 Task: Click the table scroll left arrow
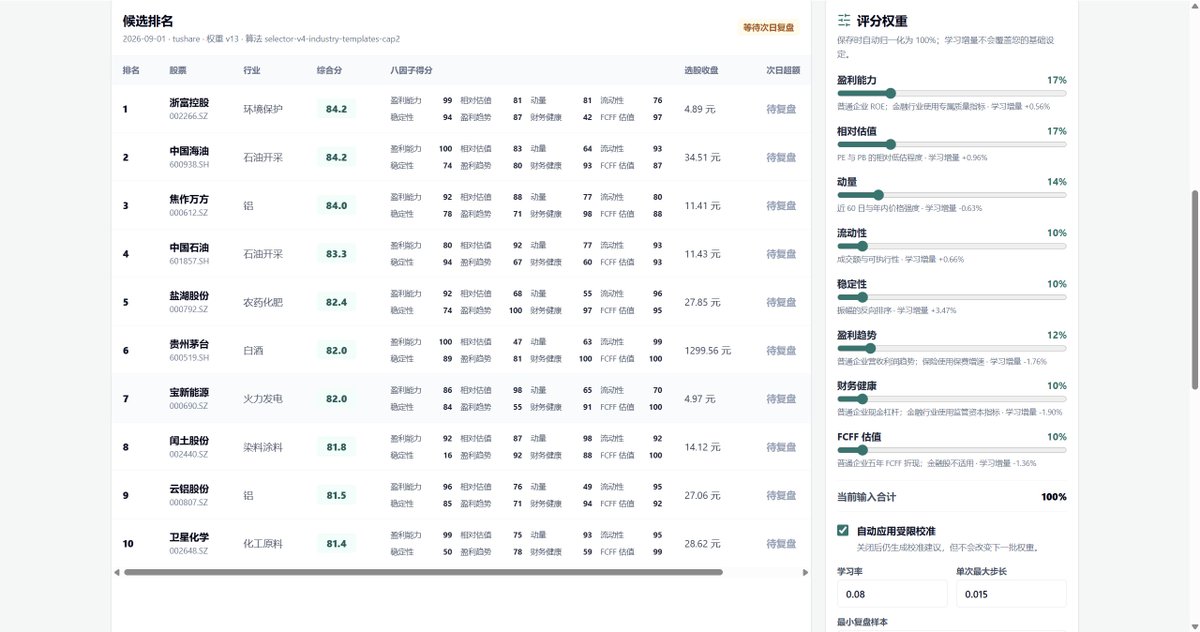(x=116, y=572)
